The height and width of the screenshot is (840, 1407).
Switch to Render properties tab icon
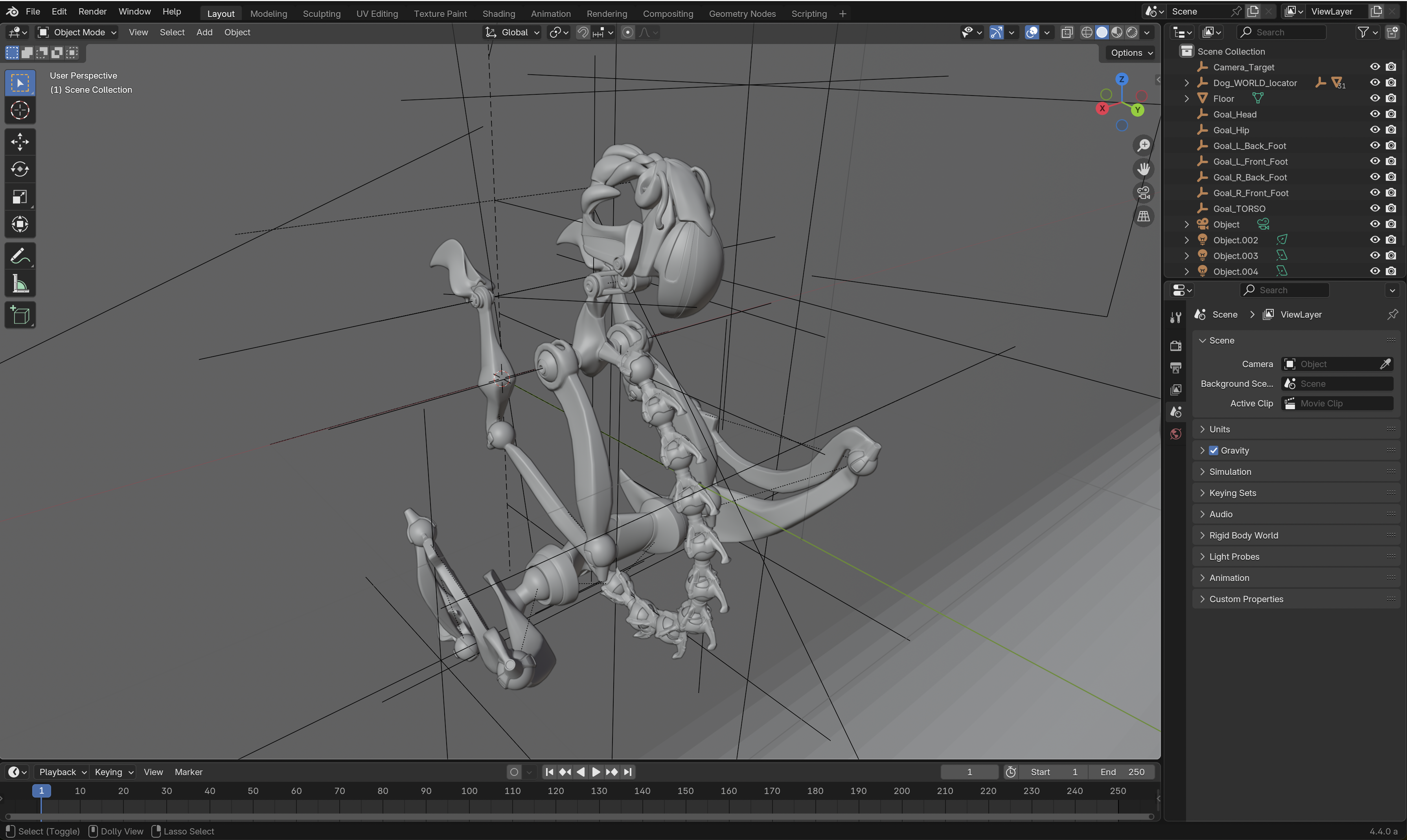1175,345
